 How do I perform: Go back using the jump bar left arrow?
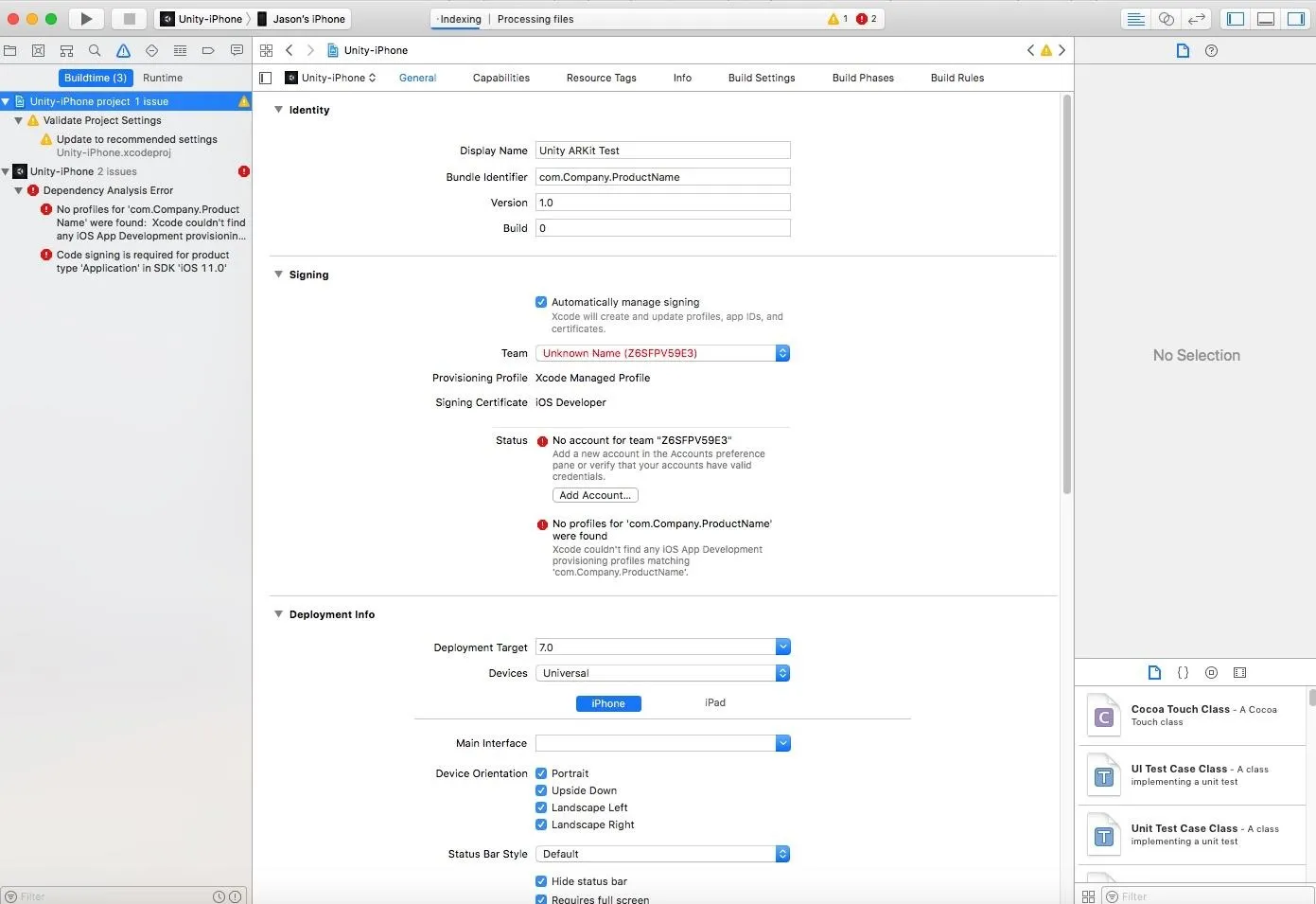[290, 50]
